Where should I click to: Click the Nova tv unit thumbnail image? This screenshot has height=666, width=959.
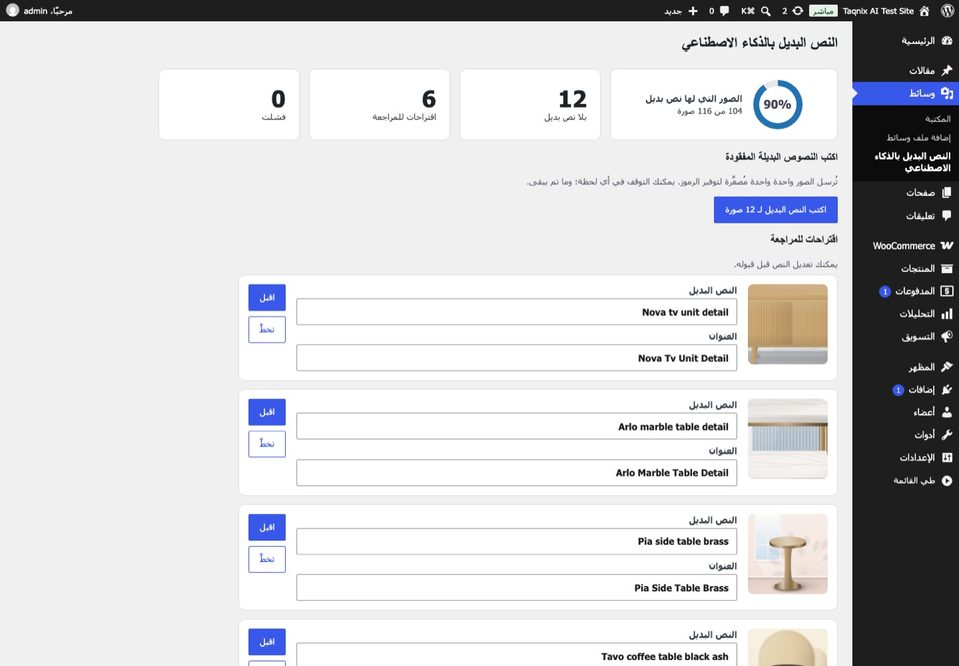(788, 324)
